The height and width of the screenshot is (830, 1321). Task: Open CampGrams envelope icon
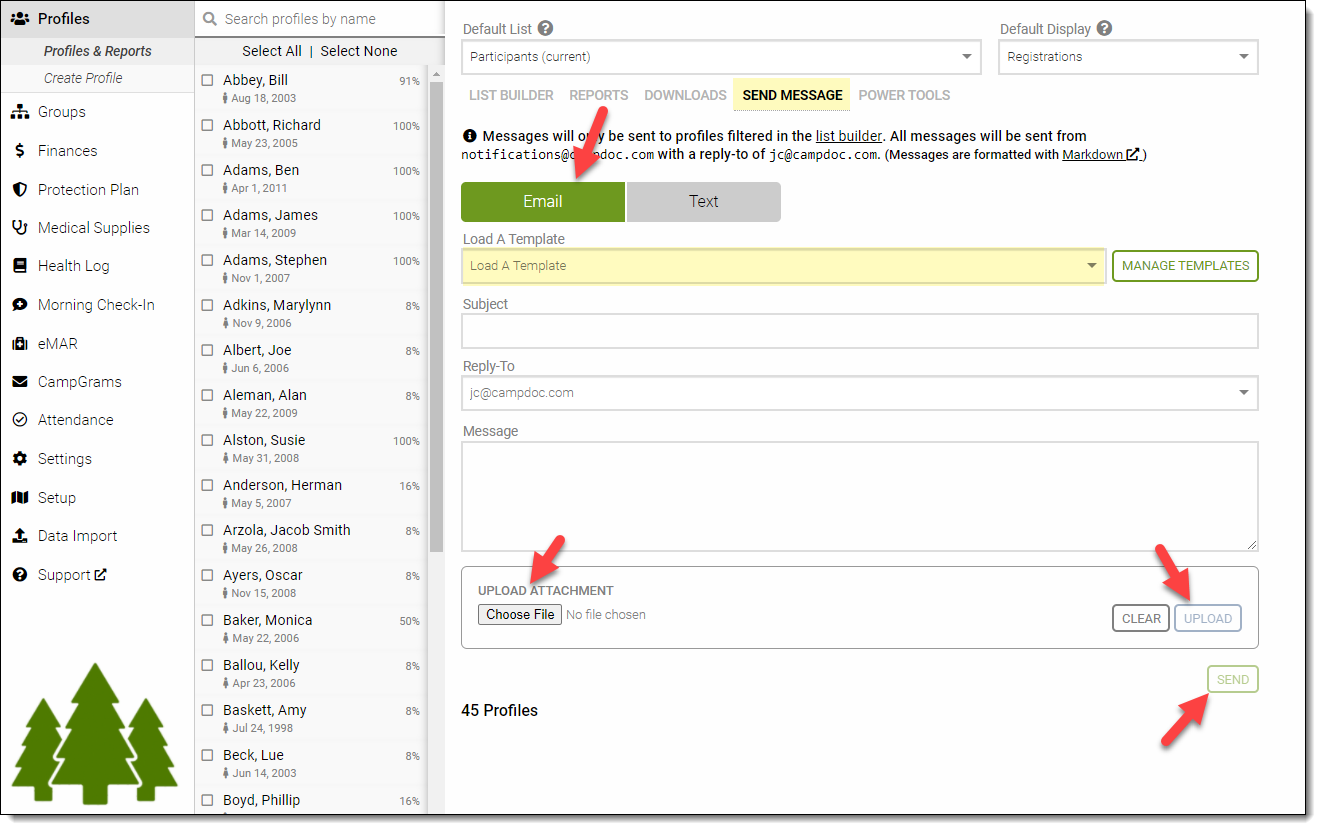point(19,382)
